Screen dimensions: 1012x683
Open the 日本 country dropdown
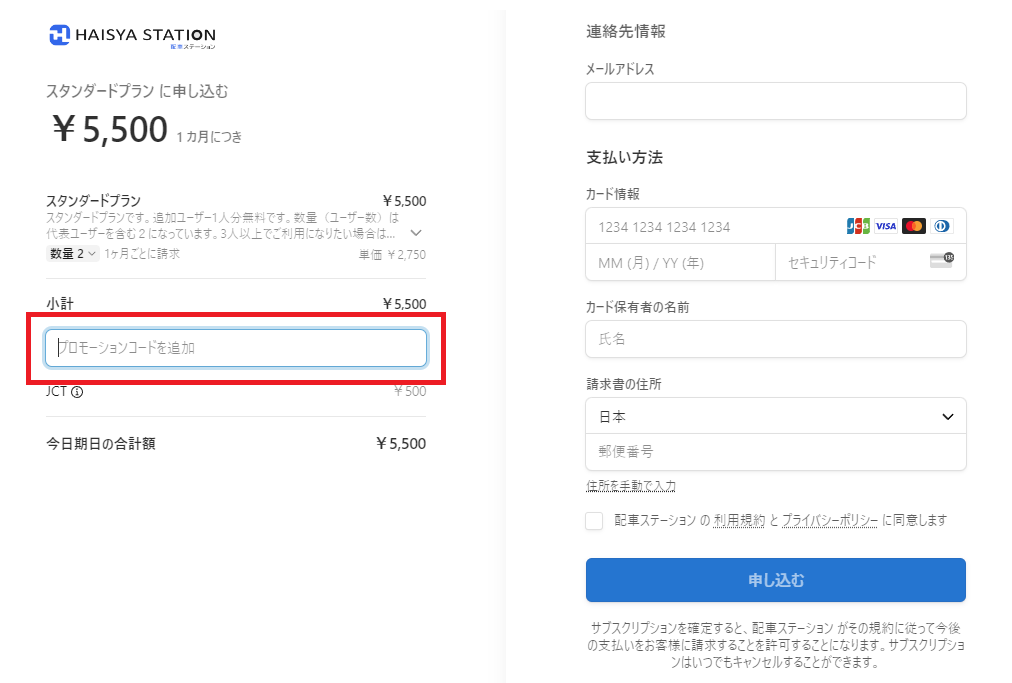(775, 416)
